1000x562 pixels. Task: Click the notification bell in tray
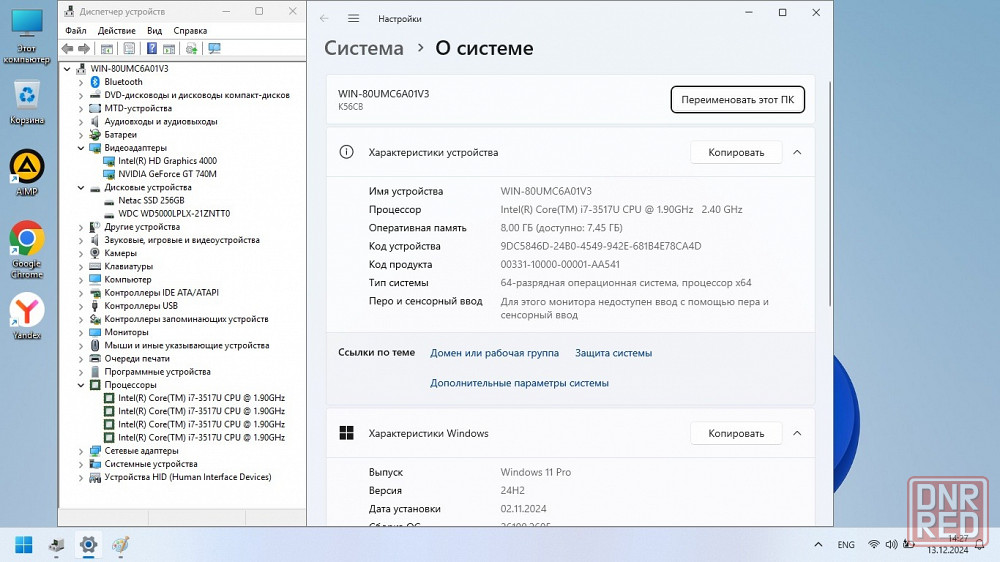980,544
